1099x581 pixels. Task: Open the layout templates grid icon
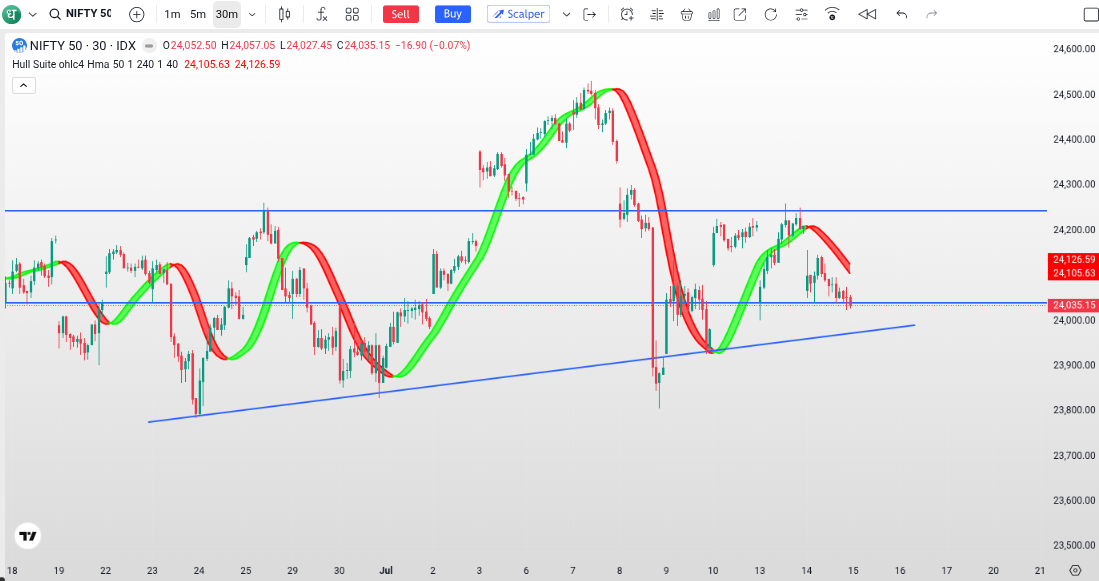(352, 14)
